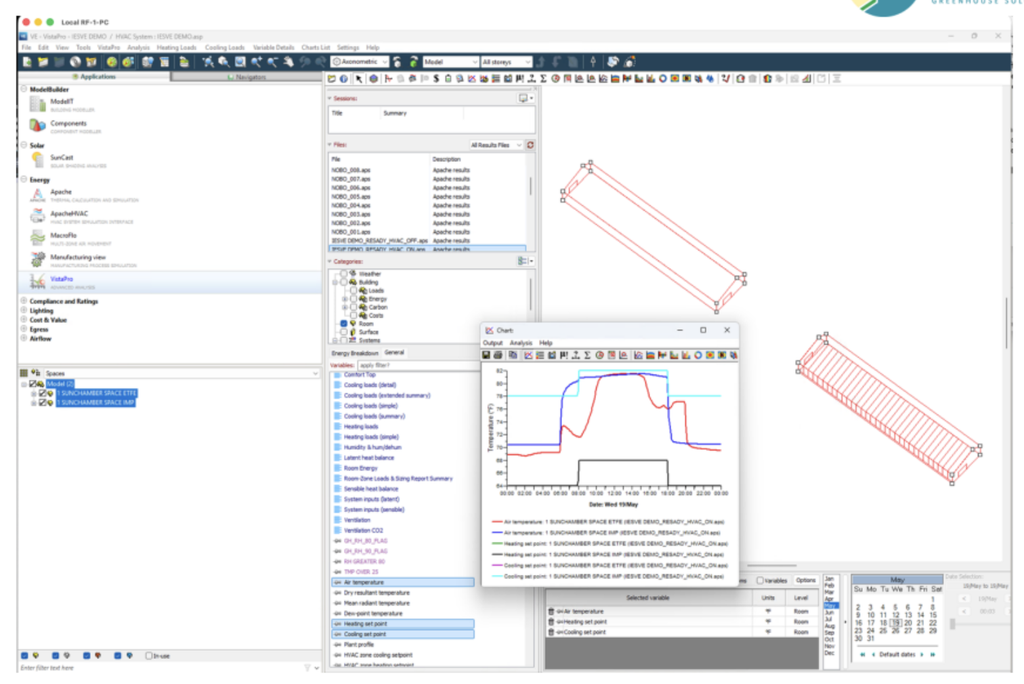Expand Compliance and Ratings section
The height and width of the screenshot is (684, 1024).
[24, 302]
